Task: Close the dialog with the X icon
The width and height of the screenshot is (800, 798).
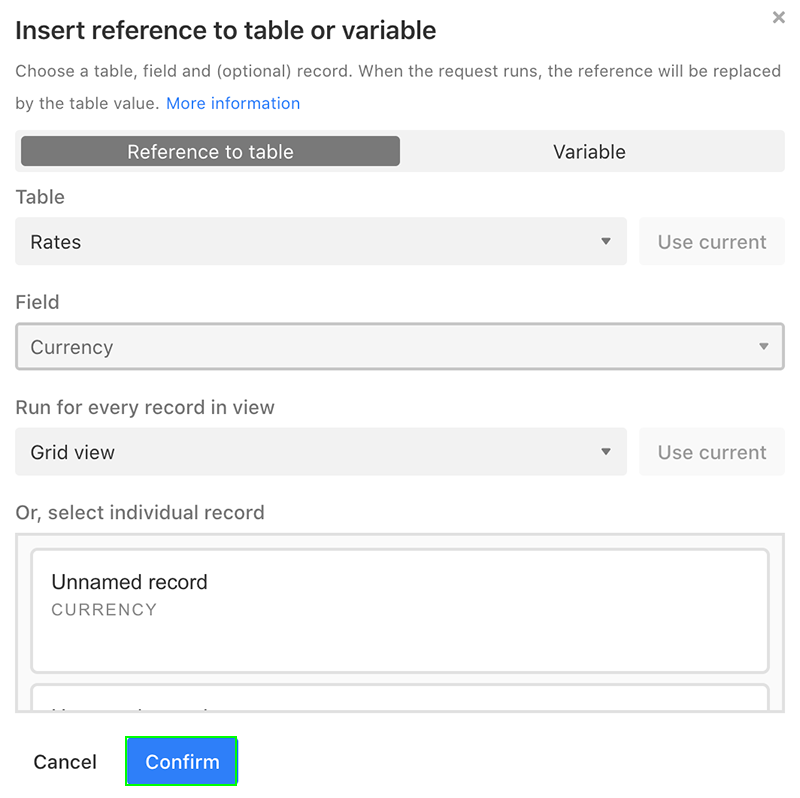Action: [x=779, y=17]
